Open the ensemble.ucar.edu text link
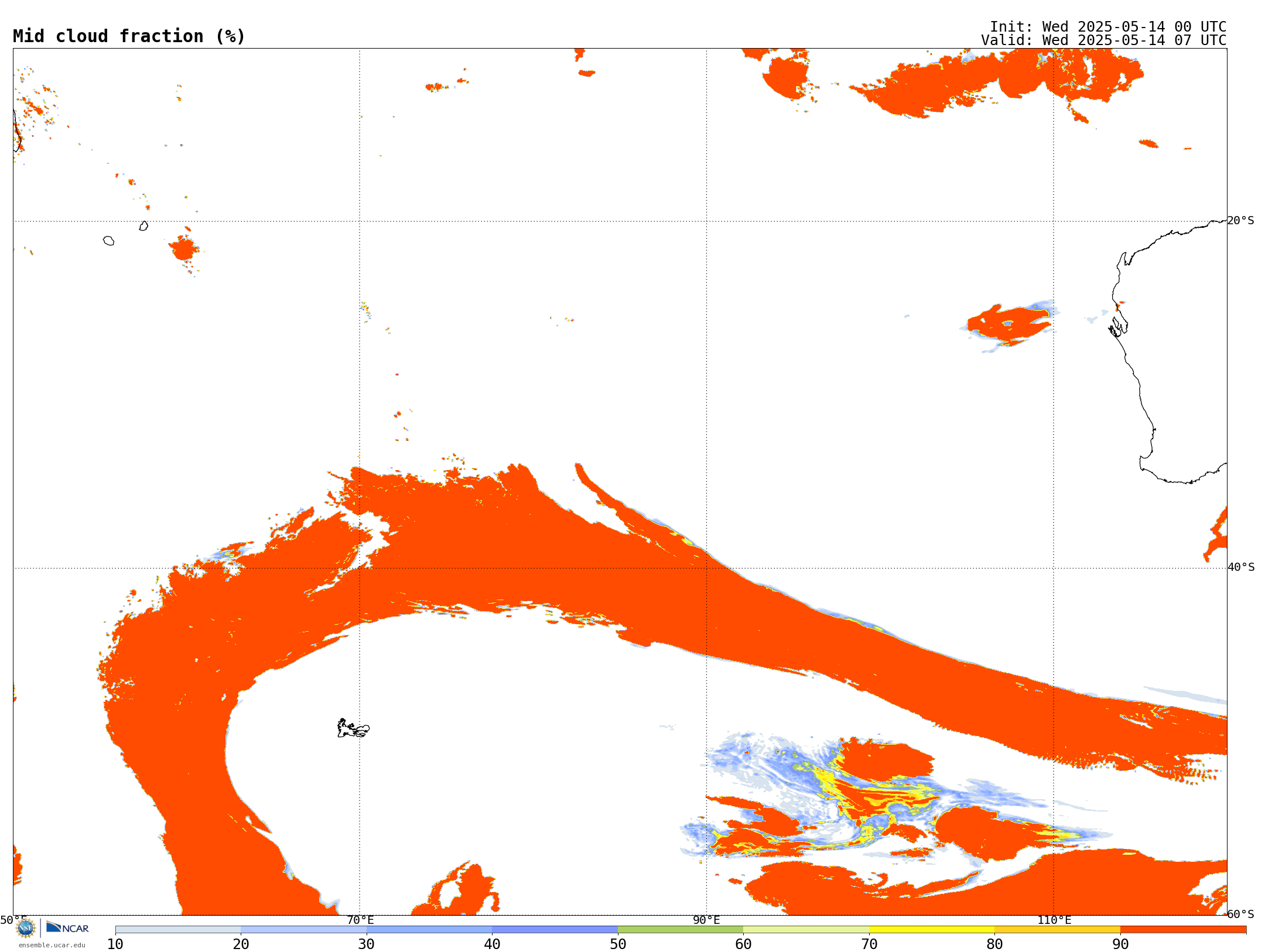1265x952 pixels. coord(52,945)
